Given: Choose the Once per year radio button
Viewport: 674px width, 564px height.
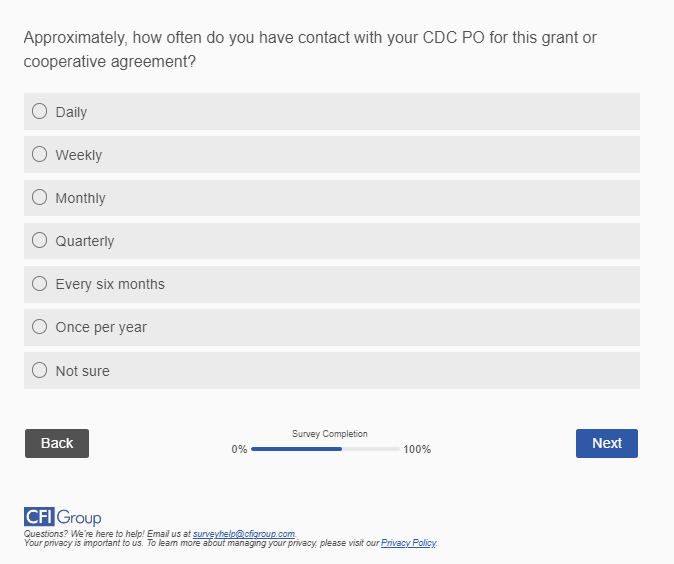Looking at the screenshot, I should click(x=40, y=326).
